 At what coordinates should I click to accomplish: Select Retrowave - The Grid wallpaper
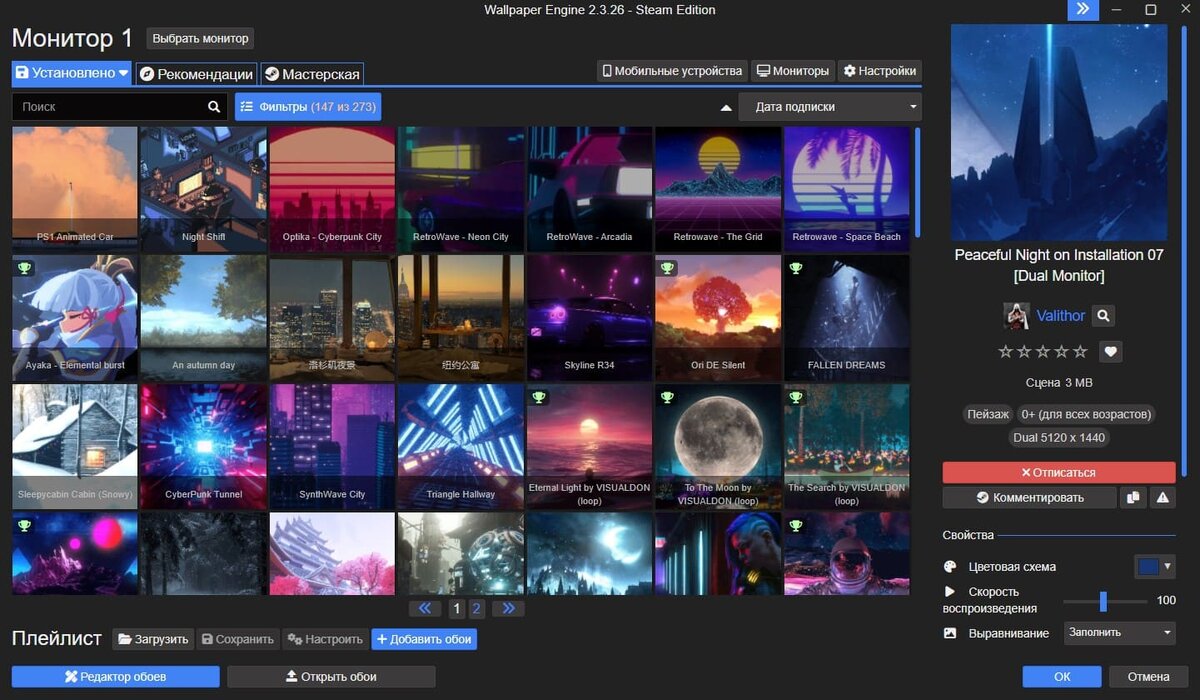click(718, 188)
